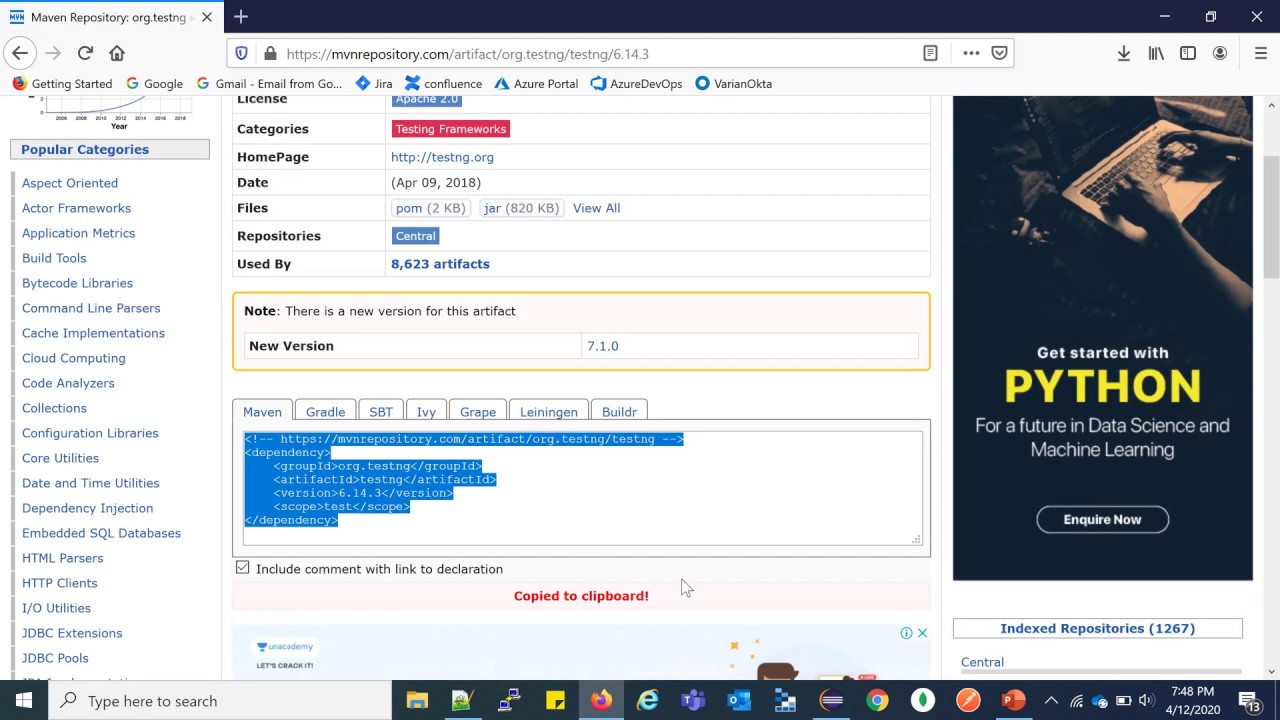Open the View All files link
The height and width of the screenshot is (720, 1280).
pos(596,208)
